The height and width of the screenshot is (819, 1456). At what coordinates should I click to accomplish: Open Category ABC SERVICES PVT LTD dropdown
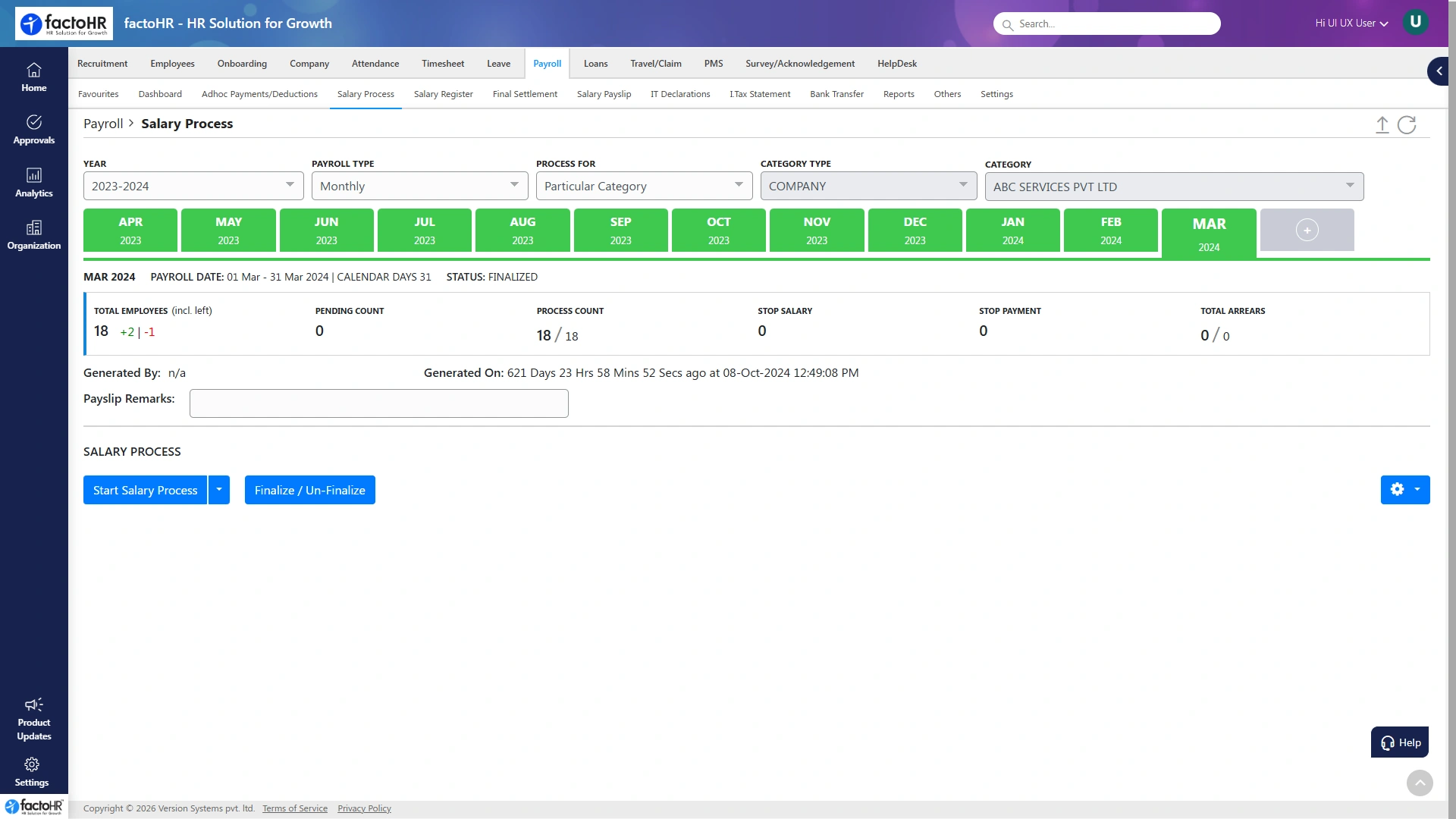tap(1174, 187)
